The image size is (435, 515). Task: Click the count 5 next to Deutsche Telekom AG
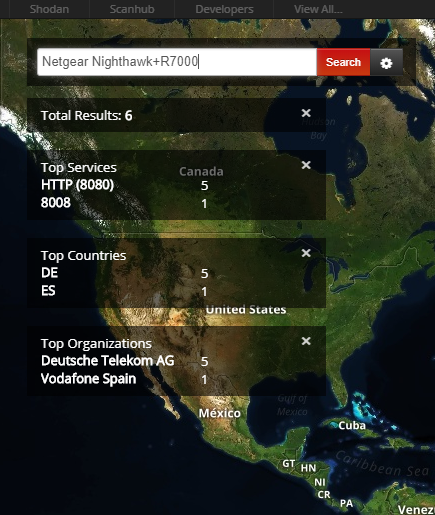click(204, 361)
